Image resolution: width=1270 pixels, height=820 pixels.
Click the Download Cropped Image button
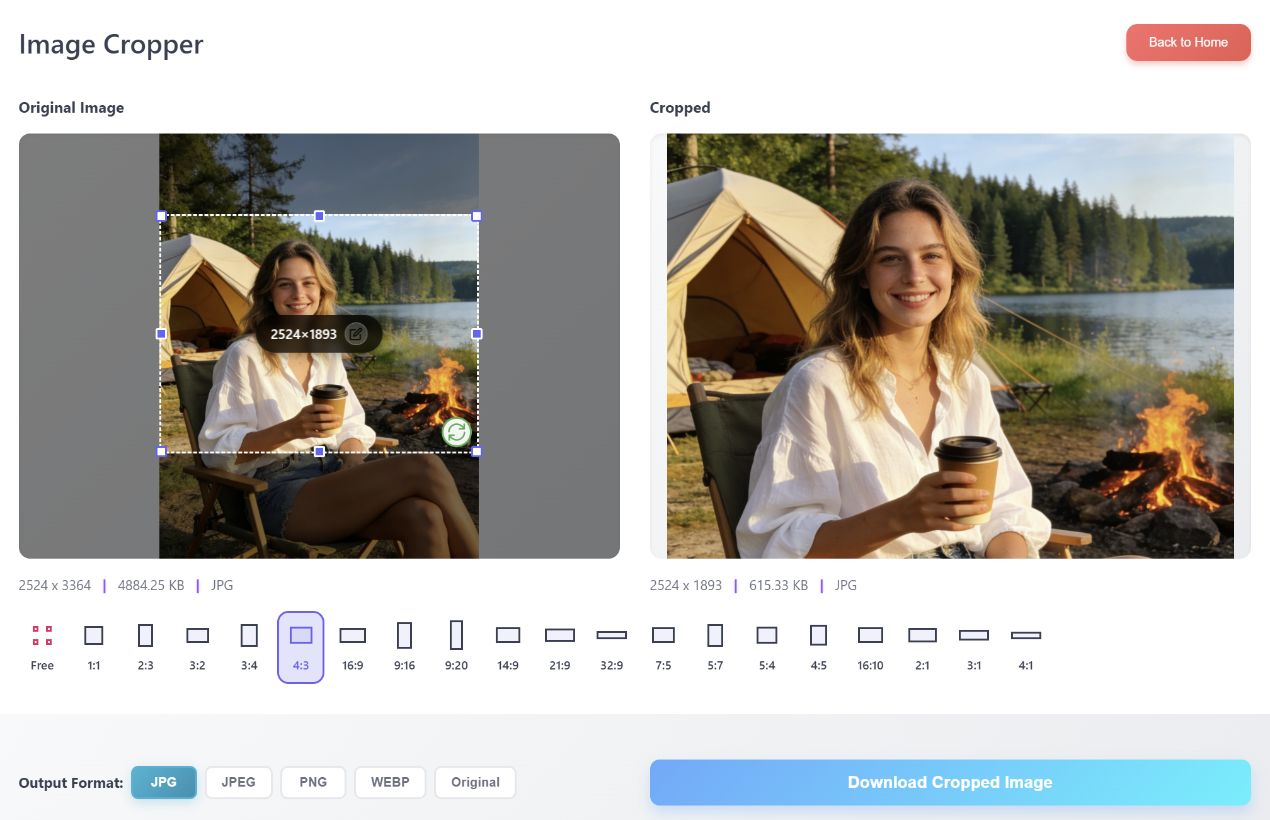pyautogui.click(x=950, y=782)
